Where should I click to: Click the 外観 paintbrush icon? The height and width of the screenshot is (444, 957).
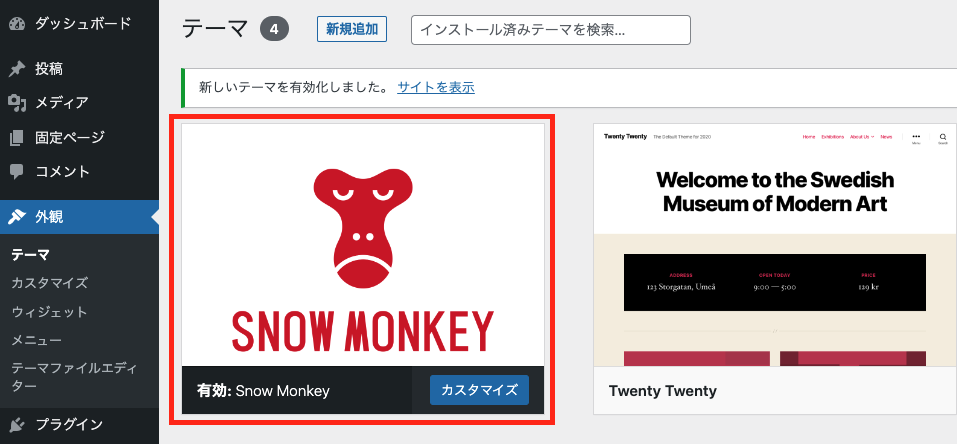coord(17,217)
